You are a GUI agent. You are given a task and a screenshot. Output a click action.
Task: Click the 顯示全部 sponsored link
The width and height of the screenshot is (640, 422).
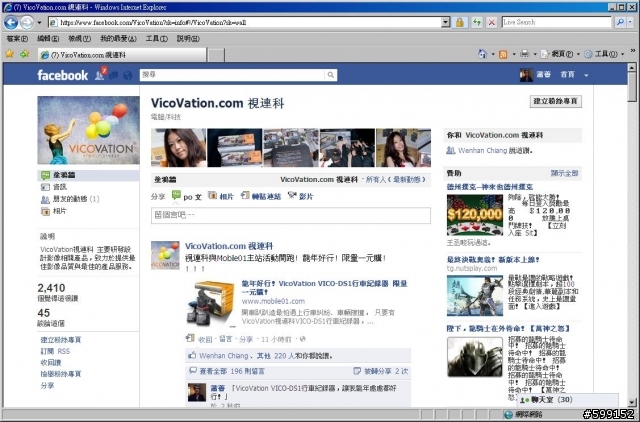click(564, 173)
